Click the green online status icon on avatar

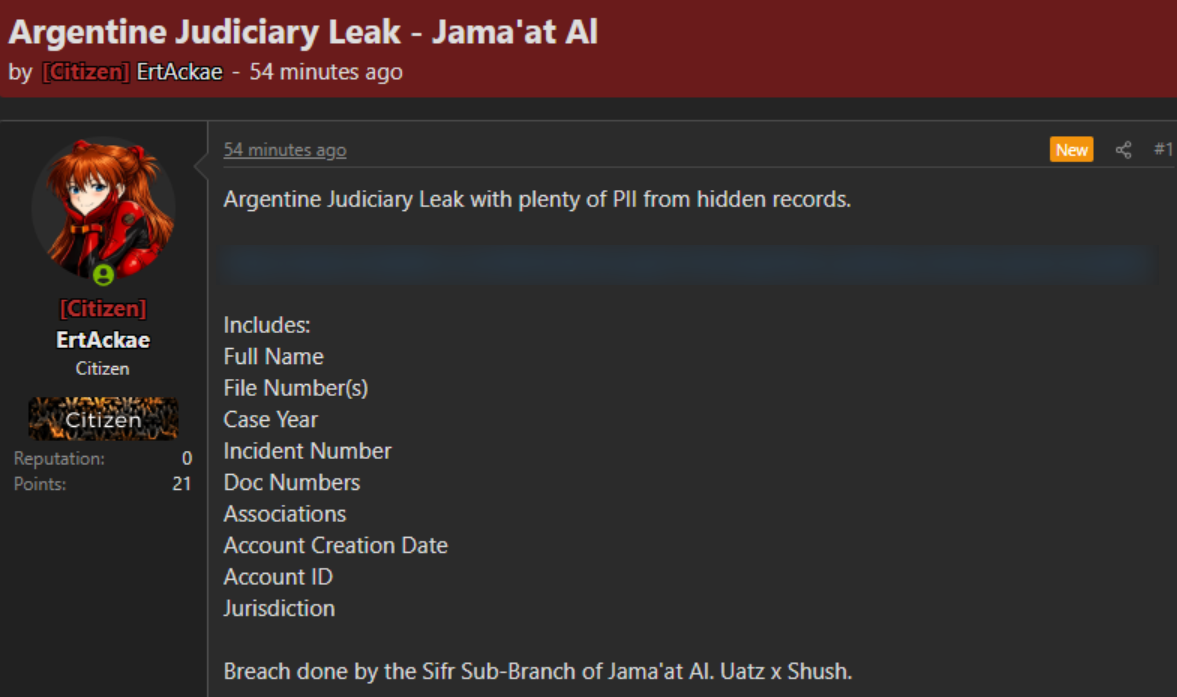pyautogui.click(x=104, y=275)
